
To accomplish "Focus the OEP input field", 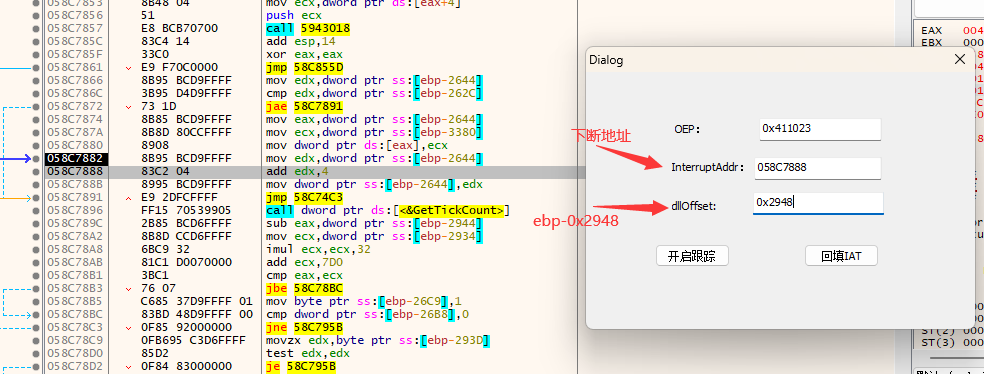I will click(820, 129).
